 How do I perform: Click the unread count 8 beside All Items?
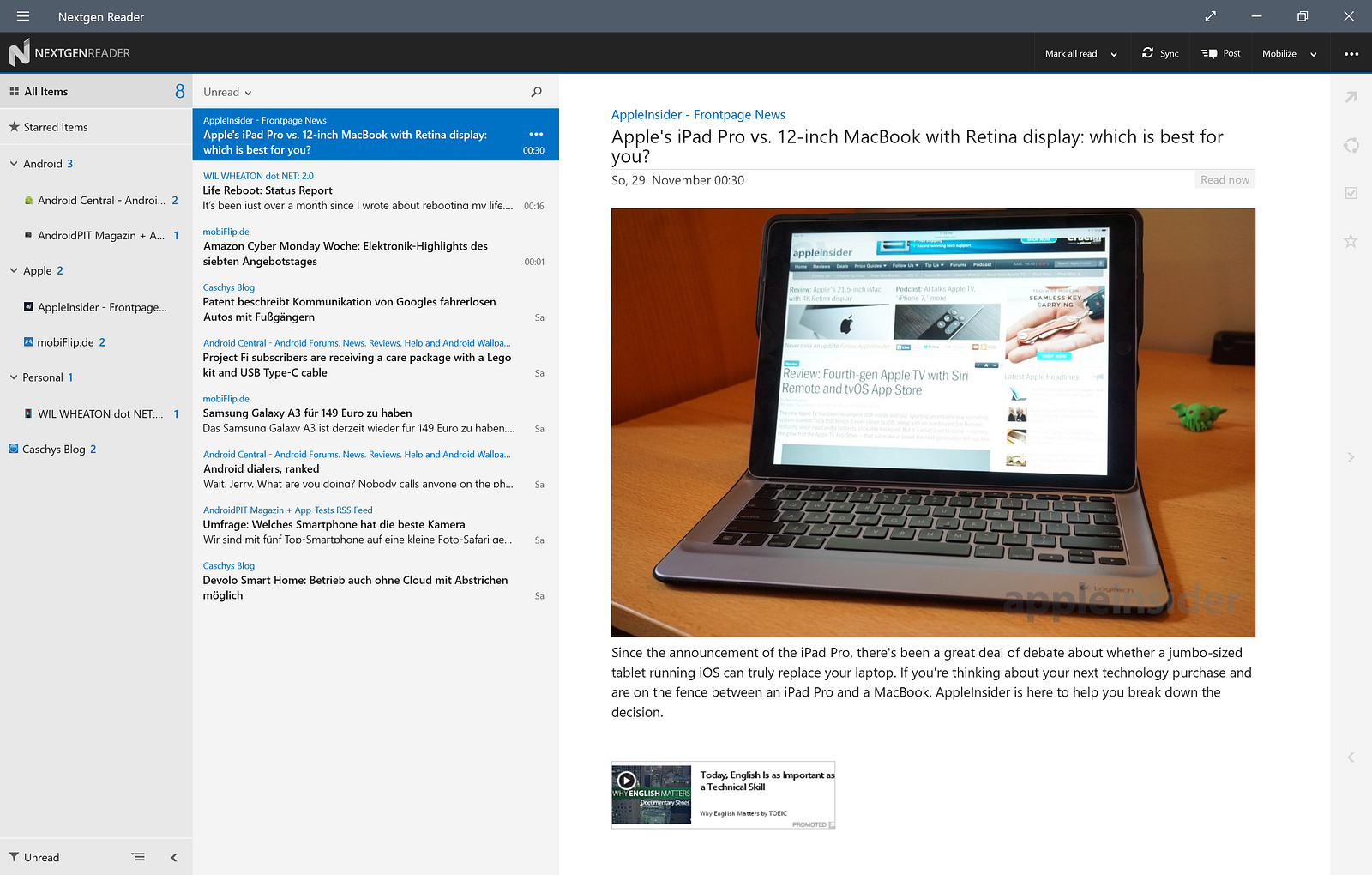[x=179, y=91]
